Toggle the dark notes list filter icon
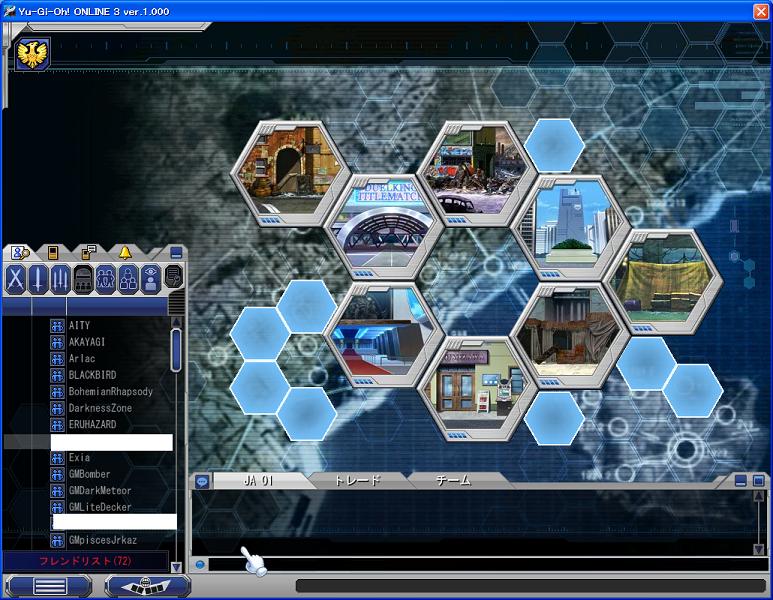Screen dimensions: 773x600 click(173, 277)
